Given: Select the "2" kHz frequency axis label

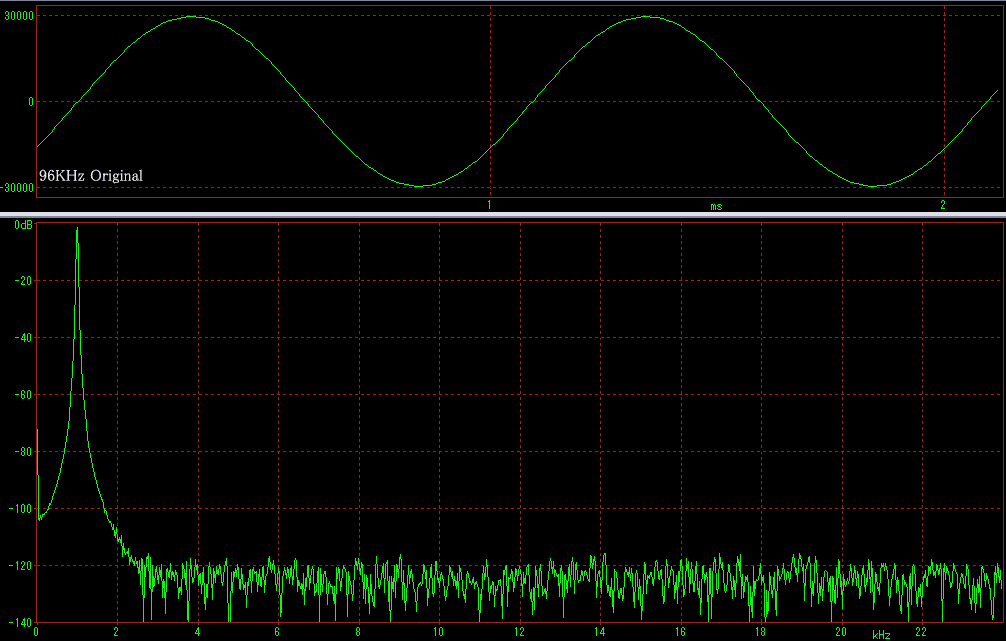Looking at the screenshot, I should click(x=116, y=632).
